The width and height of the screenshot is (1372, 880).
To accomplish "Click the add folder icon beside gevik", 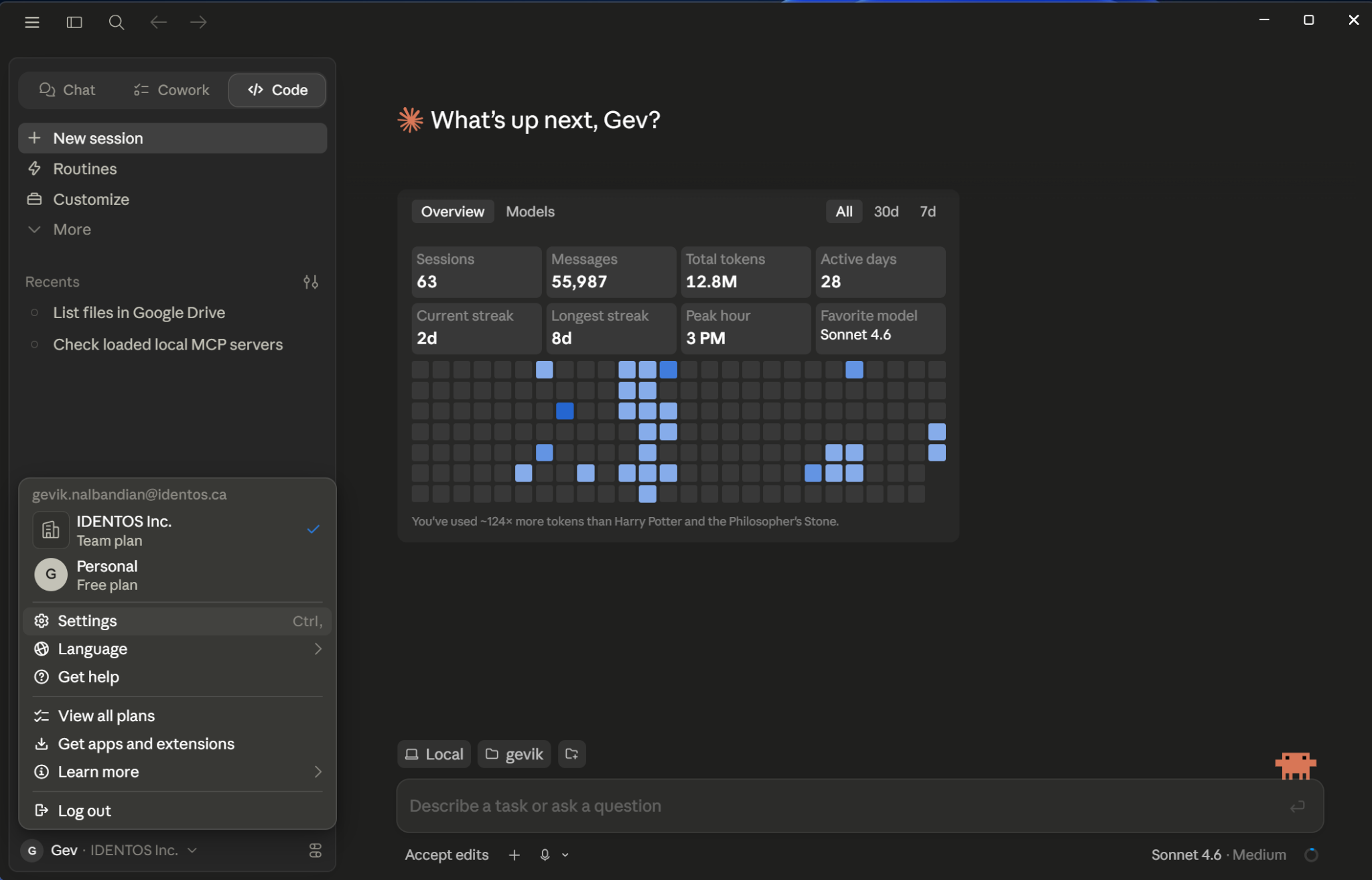I will coord(571,754).
